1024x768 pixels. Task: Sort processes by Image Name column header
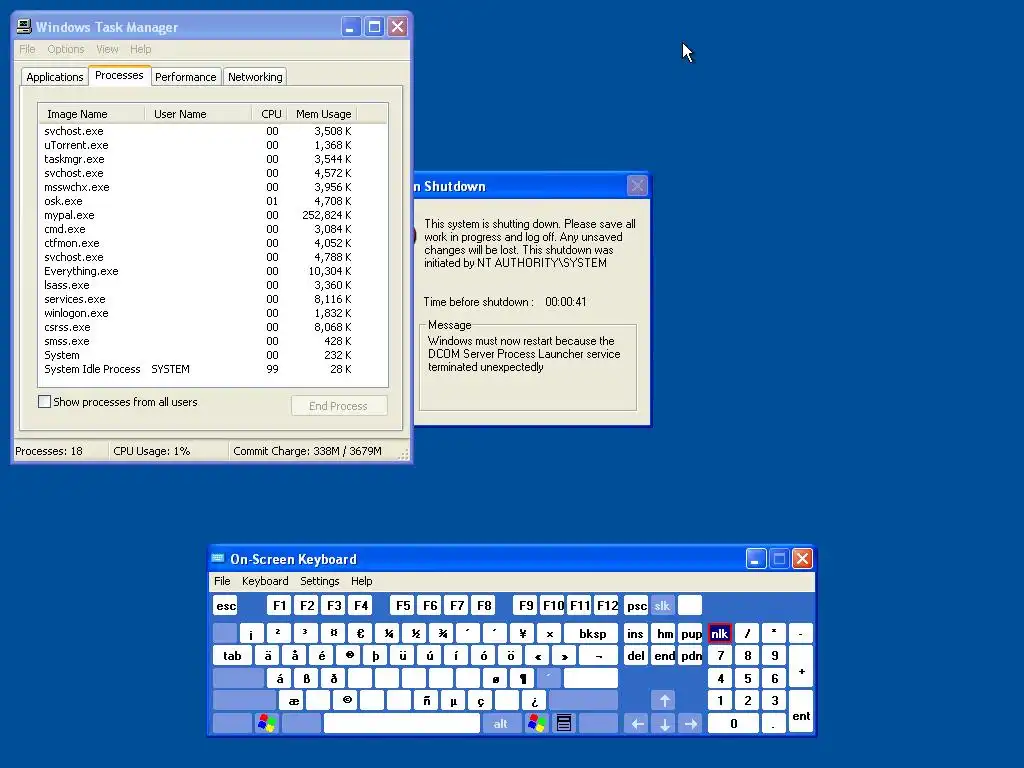click(91, 114)
